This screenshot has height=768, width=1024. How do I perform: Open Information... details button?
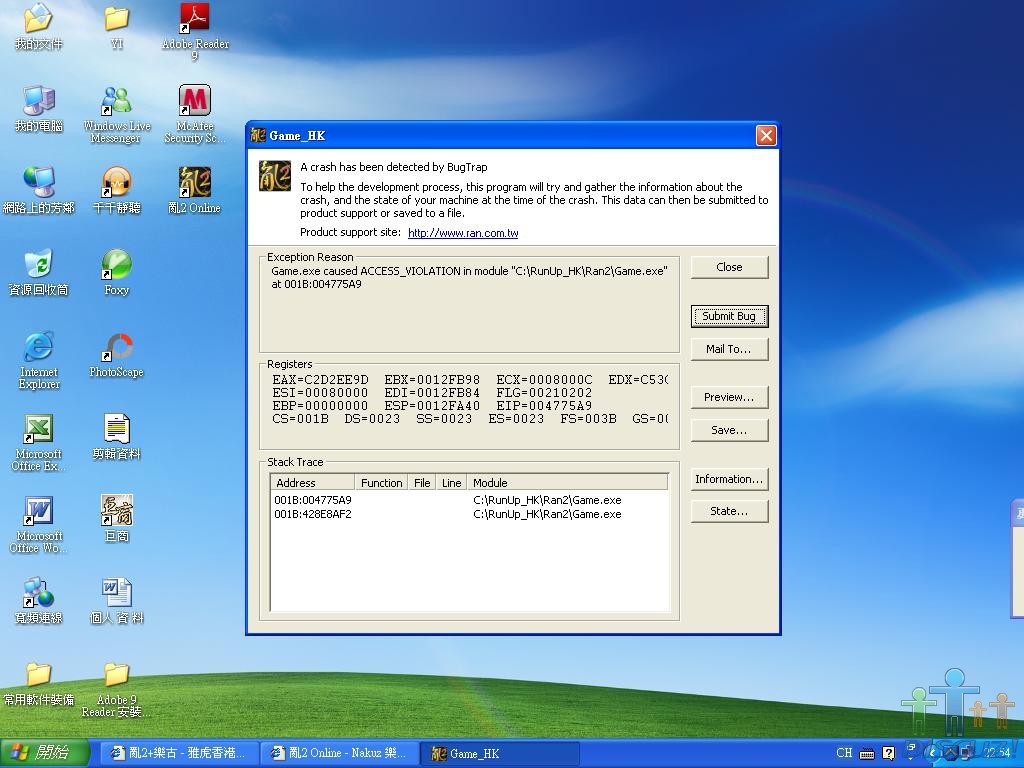[729, 479]
